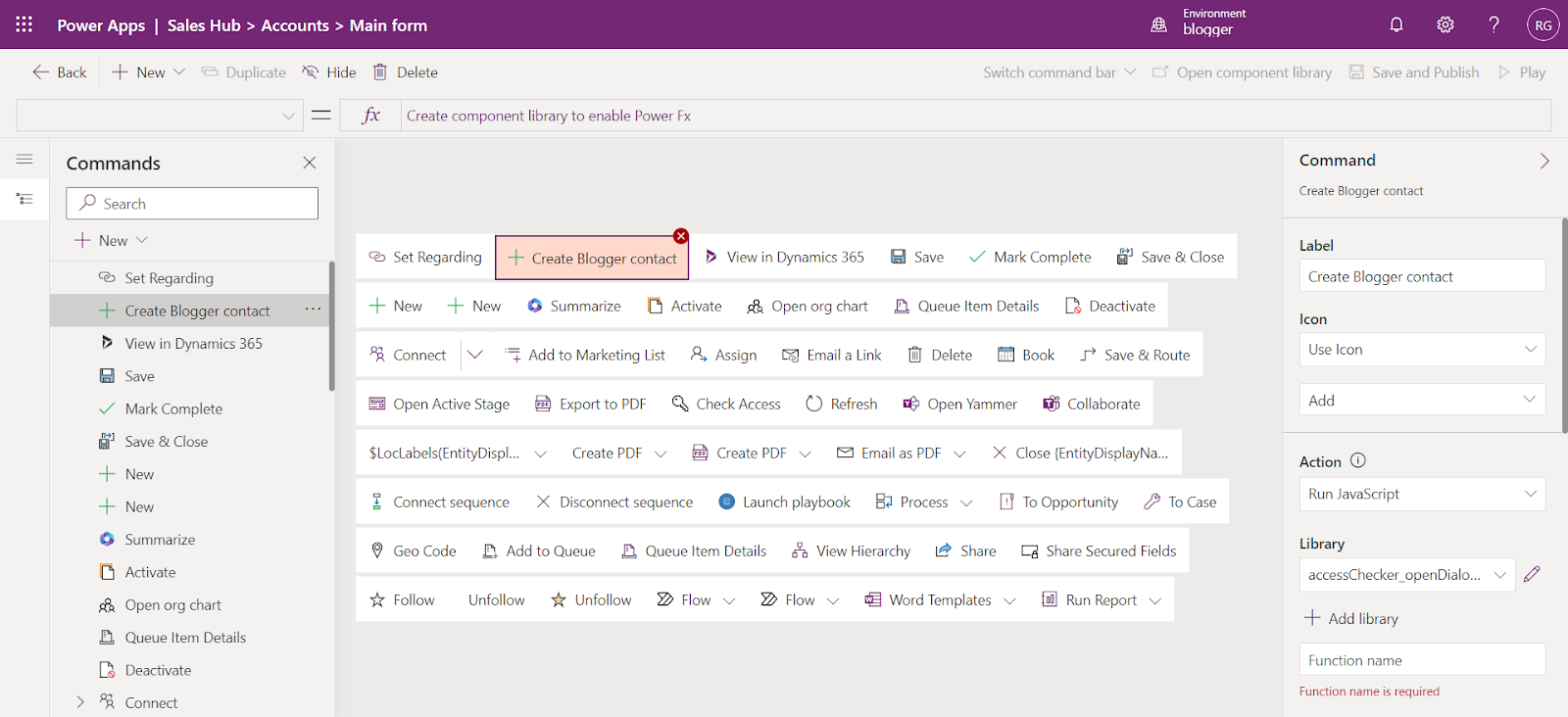Open the New dropdown in Commands panel
The height and width of the screenshot is (717, 1568).
111,241
